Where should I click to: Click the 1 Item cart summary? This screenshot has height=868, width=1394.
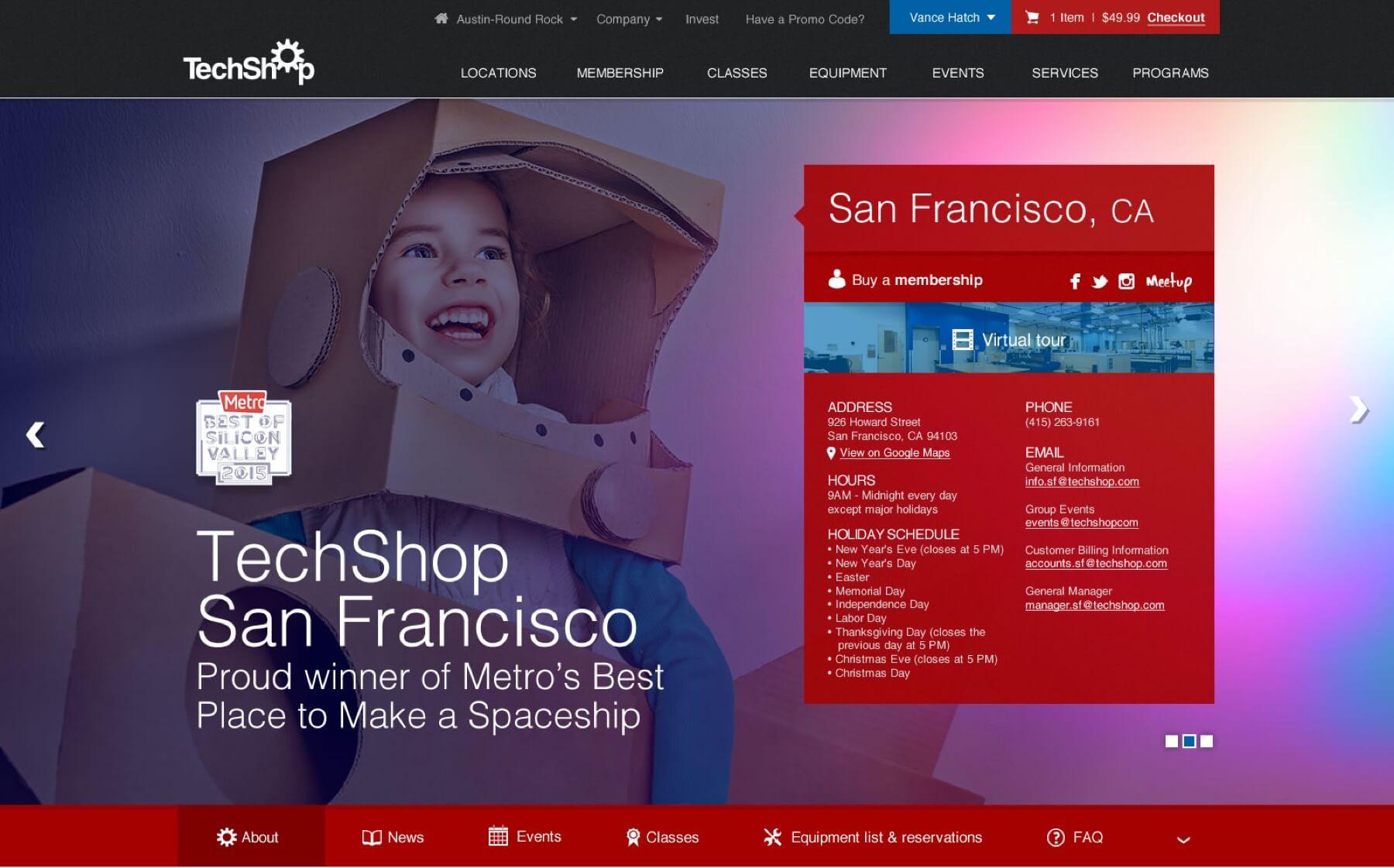(1066, 18)
